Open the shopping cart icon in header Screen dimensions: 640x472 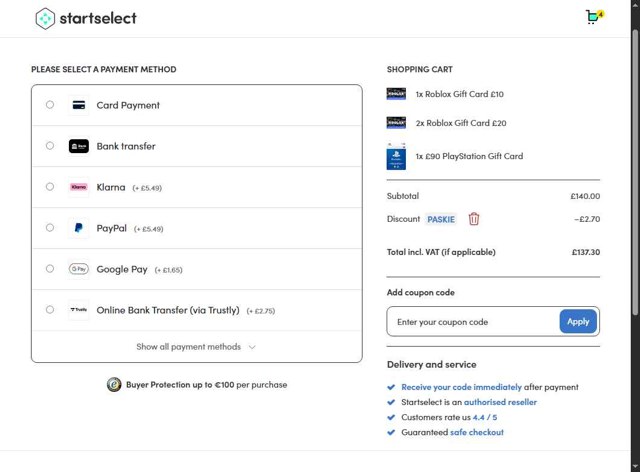pos(595,17)
